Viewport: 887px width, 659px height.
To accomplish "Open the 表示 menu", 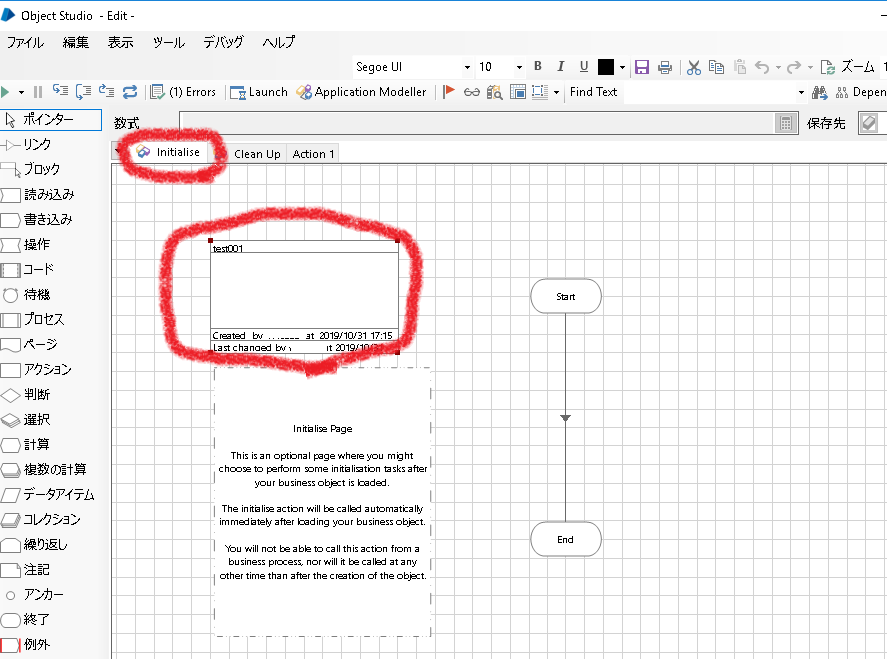I will click(120, 42).
